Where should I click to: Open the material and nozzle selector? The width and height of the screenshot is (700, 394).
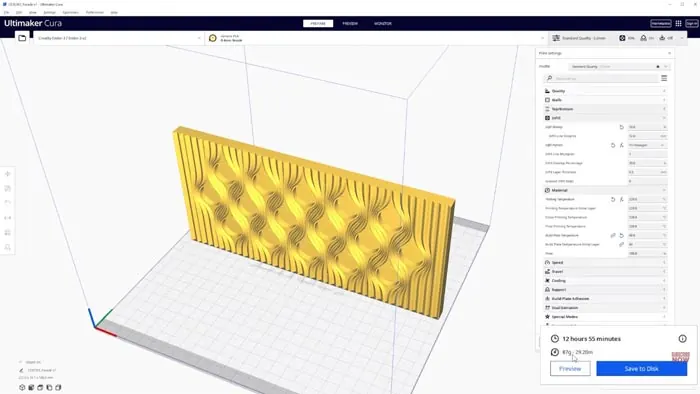click(376, 38)
